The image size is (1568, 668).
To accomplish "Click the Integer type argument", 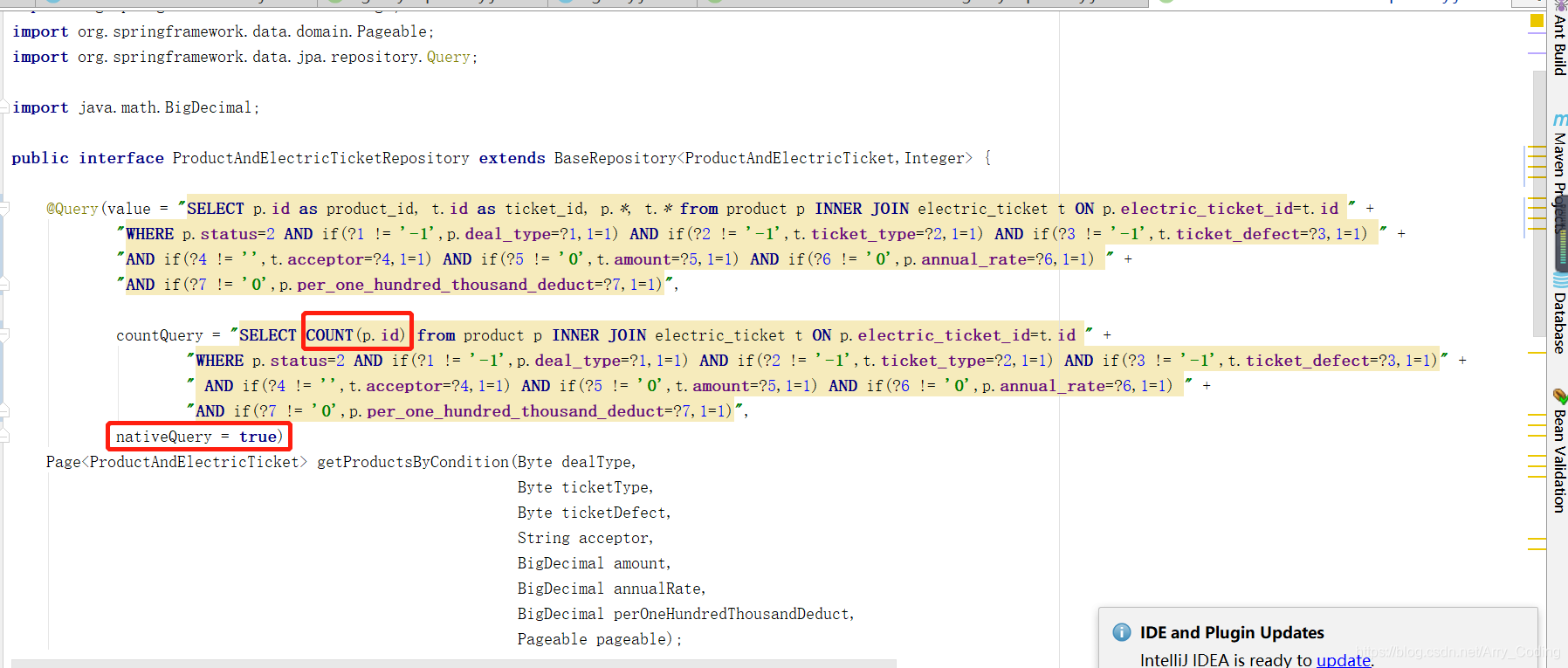I will (x=934, y=158).
